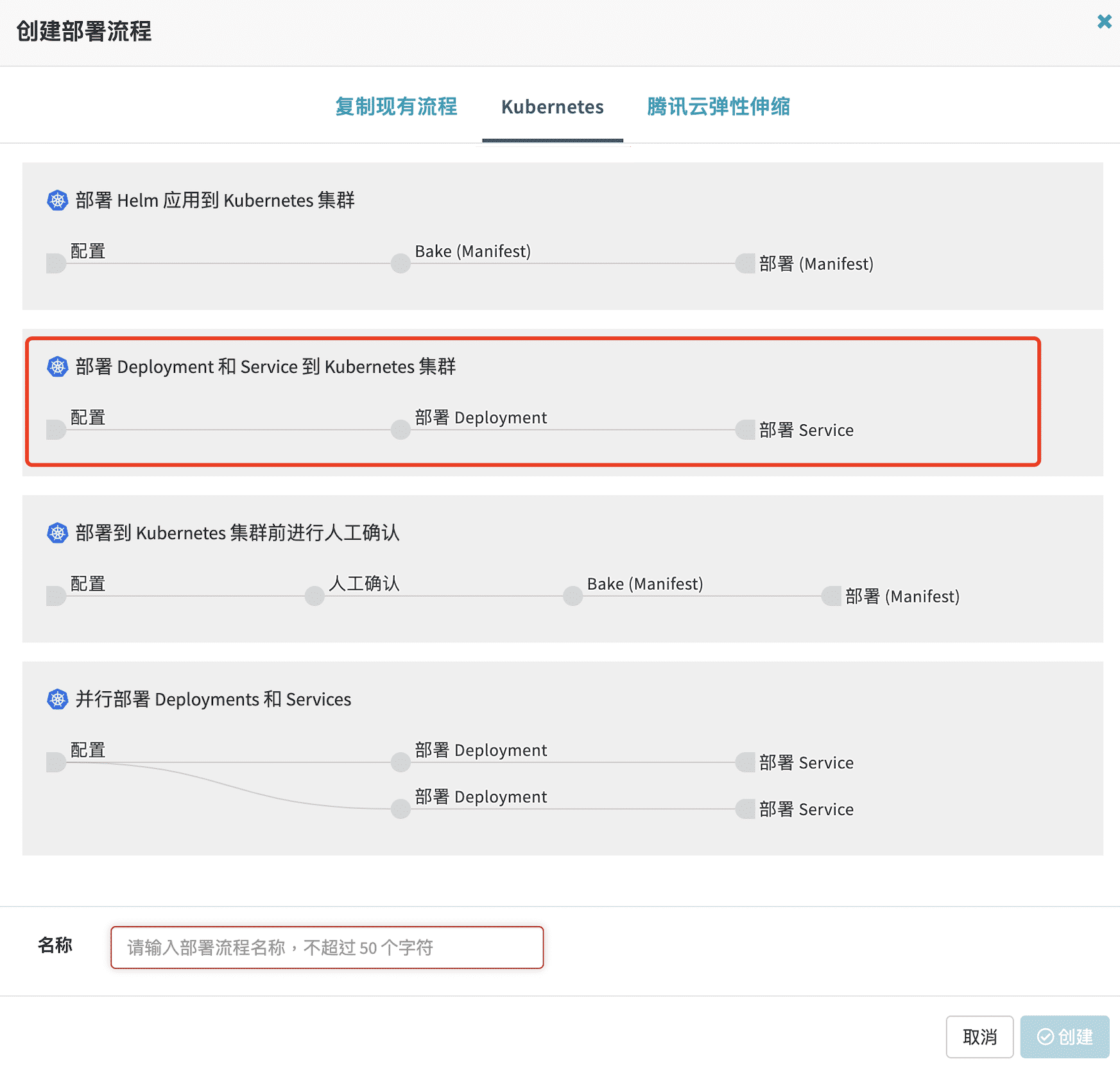Click 配置 node in Deployment 和 Service template

[56, 429]
